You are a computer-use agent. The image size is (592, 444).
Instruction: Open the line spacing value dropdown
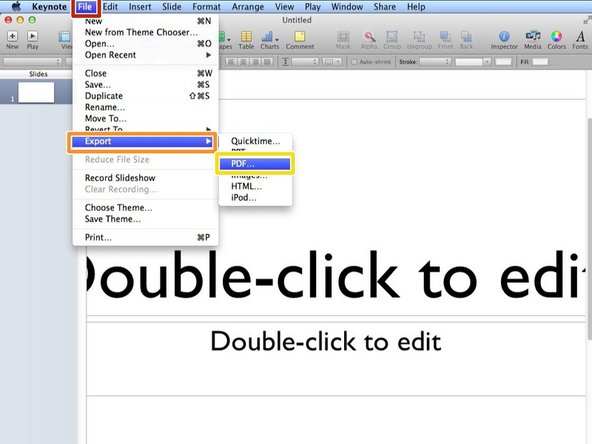coord(305,62)
